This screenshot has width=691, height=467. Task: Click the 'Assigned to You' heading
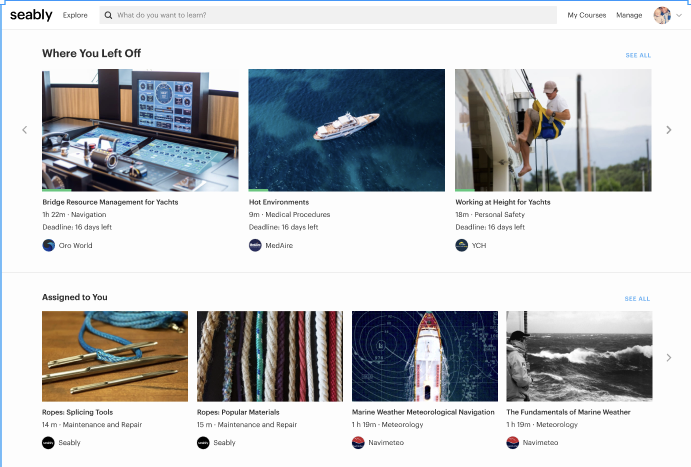point(75,297)
